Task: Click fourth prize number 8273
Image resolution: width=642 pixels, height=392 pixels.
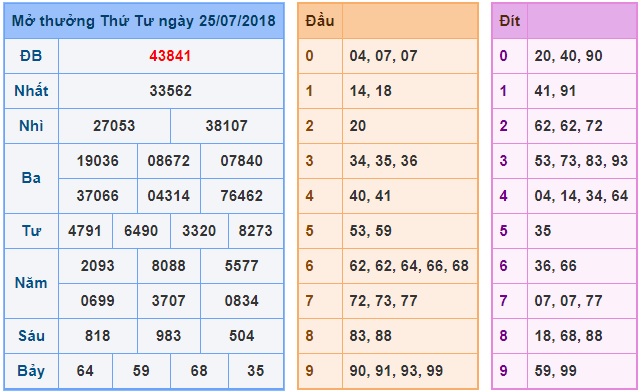Action: click(x=255, y=231)
